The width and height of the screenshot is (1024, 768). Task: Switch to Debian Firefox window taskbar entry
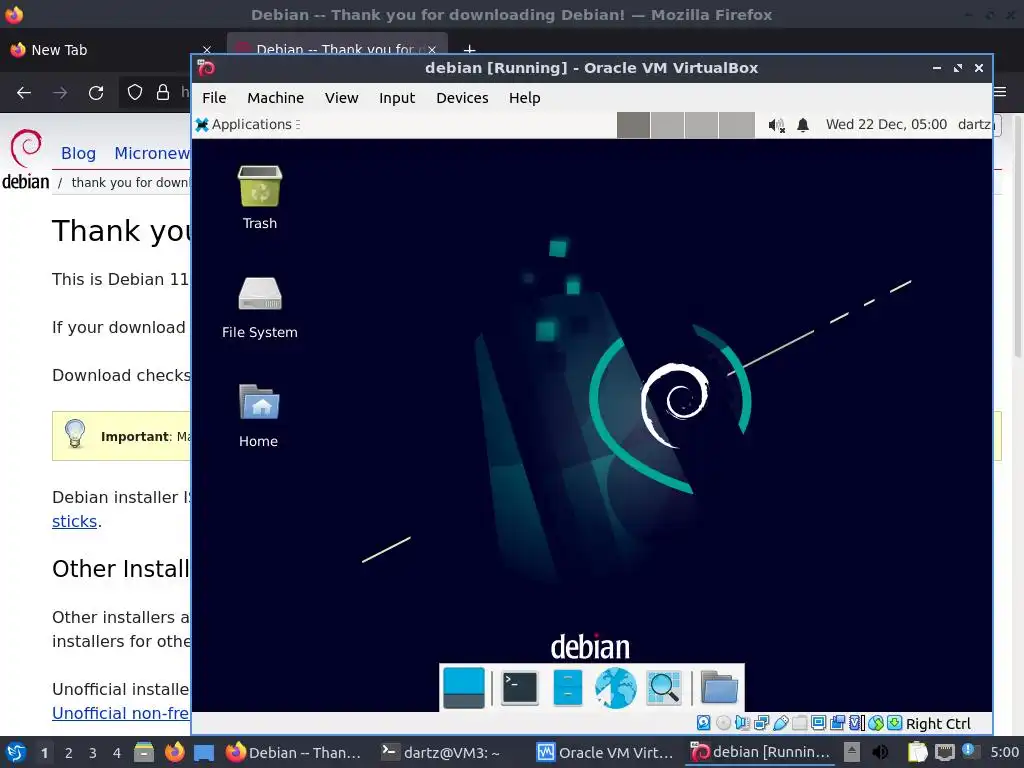tap(293, 752)
